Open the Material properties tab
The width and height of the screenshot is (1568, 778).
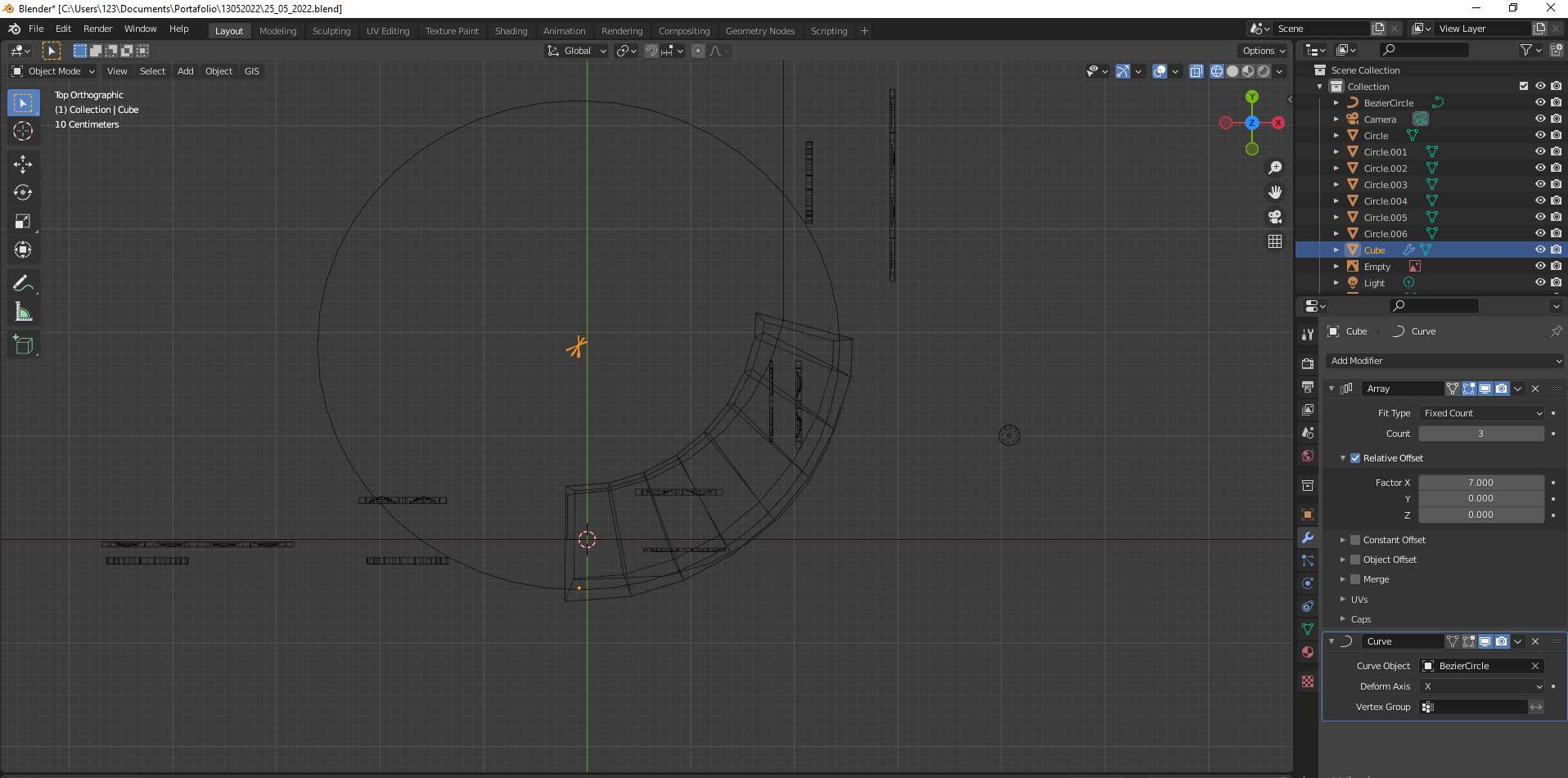click(1308, 652)
